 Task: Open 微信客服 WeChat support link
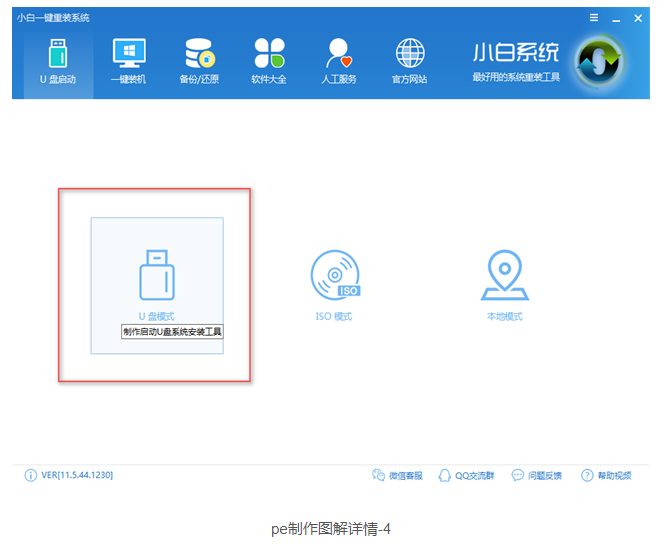397,476
